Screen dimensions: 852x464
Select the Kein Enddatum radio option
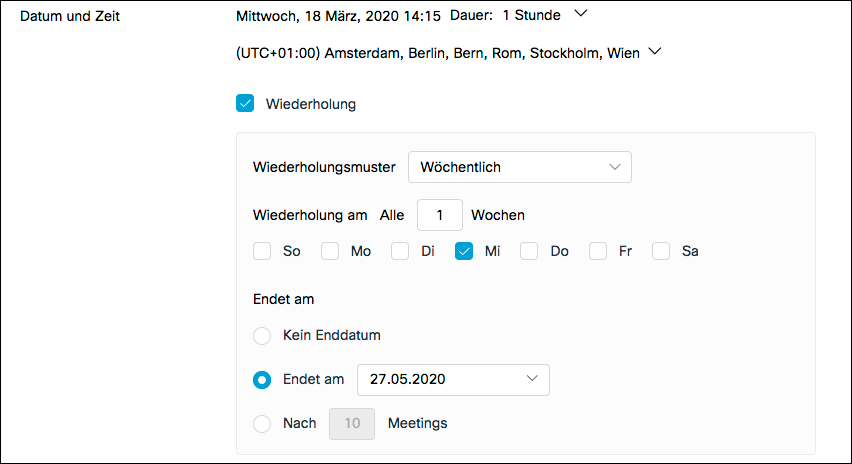[262, 335]
